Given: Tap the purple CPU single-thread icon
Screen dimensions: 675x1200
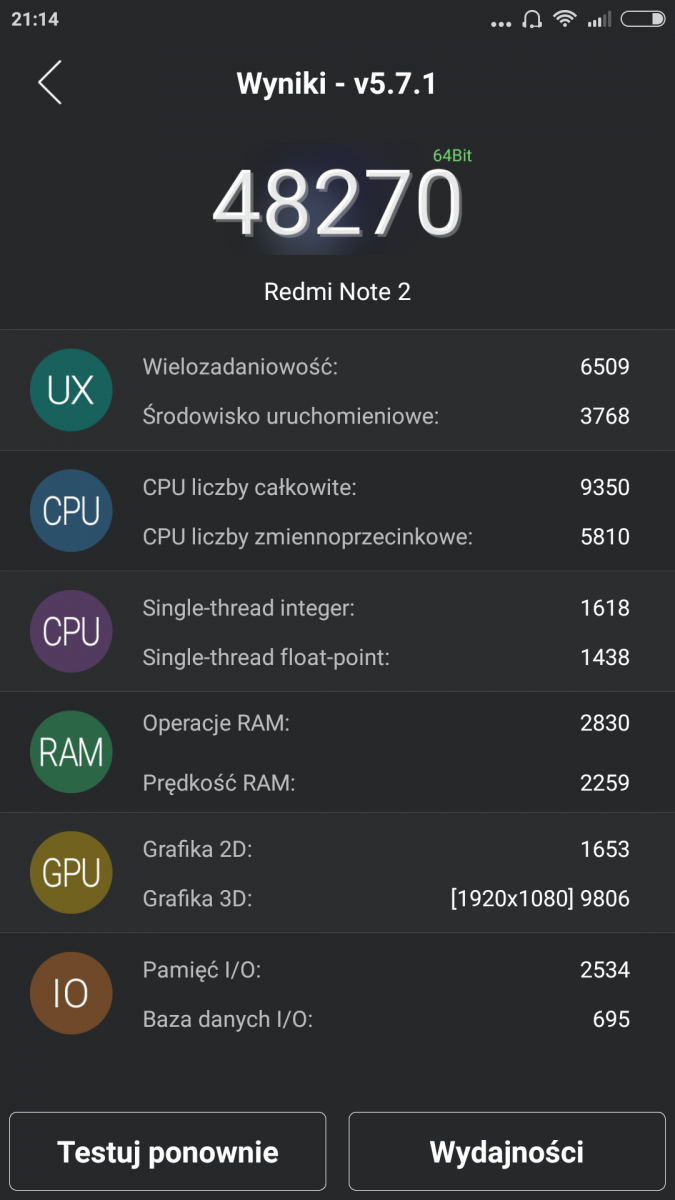Looking at the screenshot, I should 71,632.
